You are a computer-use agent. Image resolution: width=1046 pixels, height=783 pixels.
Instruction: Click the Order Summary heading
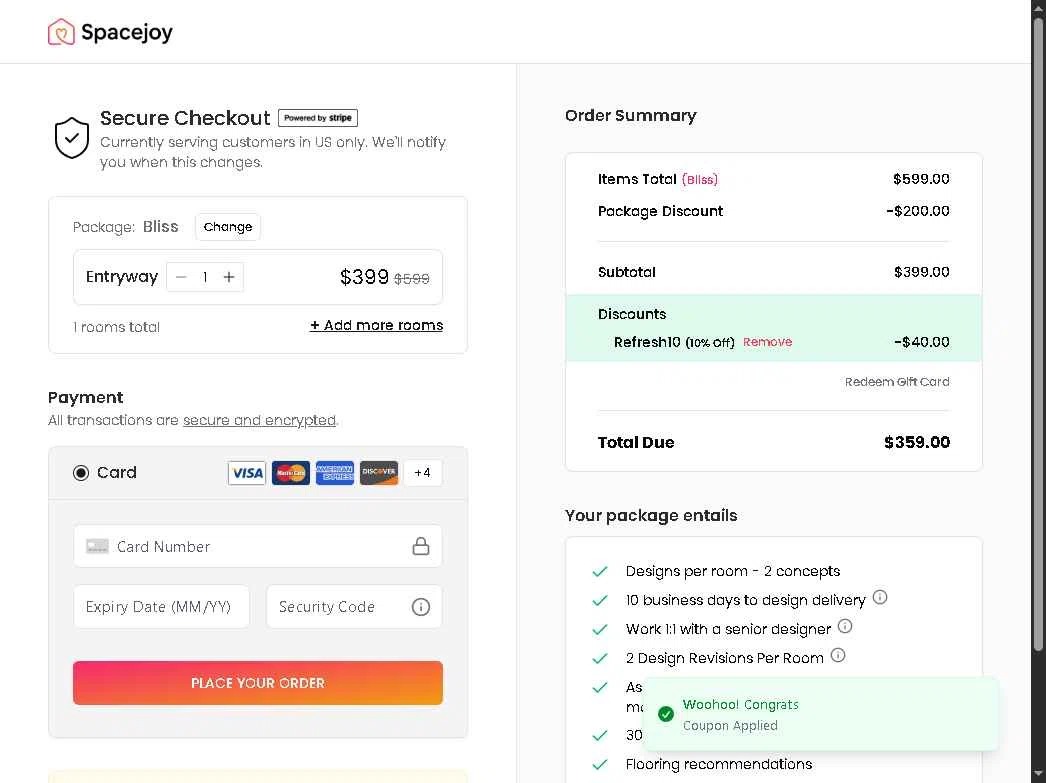click(630, 115)
